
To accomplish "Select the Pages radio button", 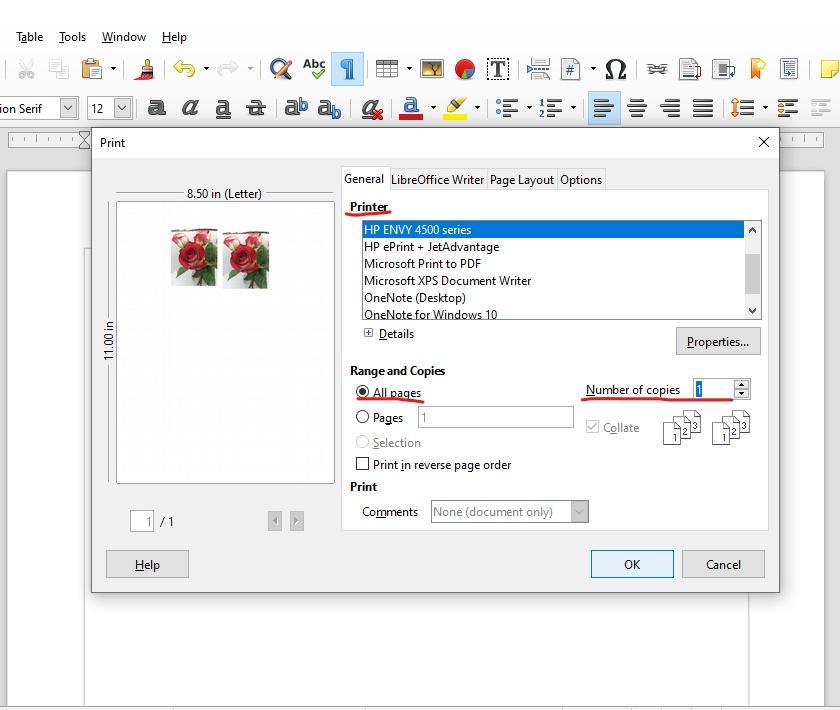I will point(364,417).
